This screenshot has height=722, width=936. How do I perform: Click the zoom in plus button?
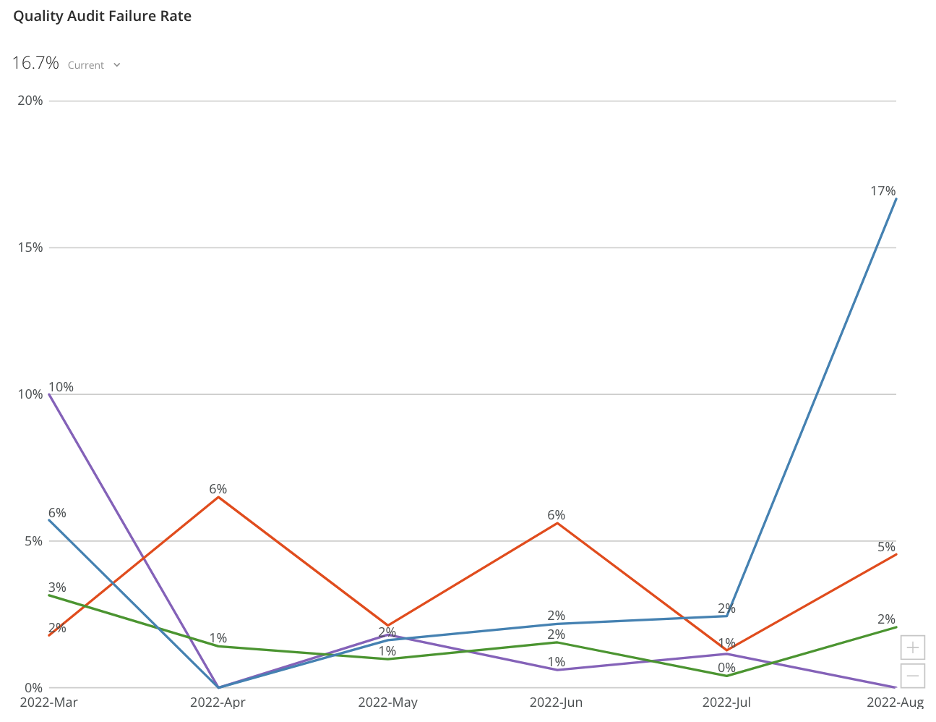(912, 647)
